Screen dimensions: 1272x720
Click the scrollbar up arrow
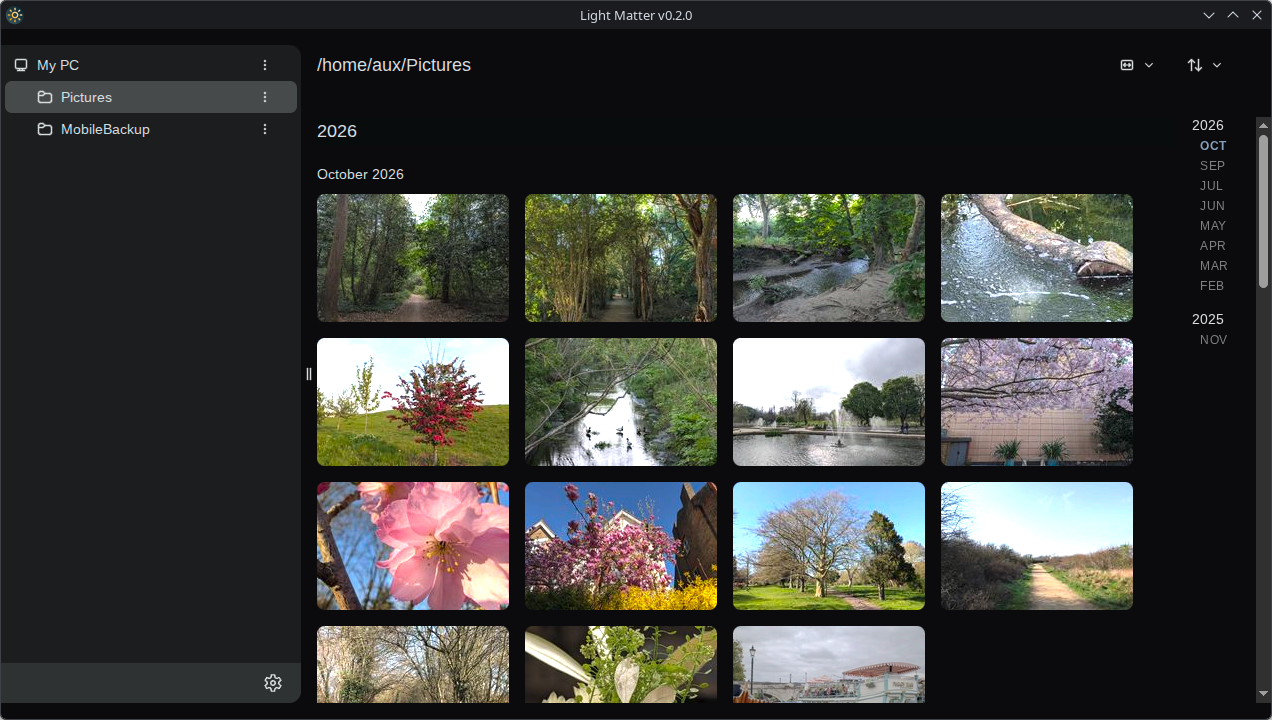coord(1263,124)
